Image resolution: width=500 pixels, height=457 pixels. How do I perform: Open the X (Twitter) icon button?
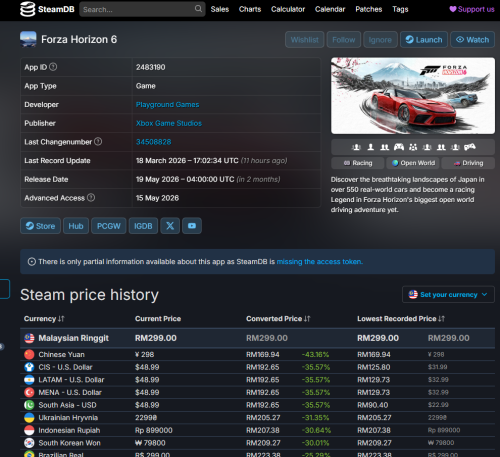[170, 226]
